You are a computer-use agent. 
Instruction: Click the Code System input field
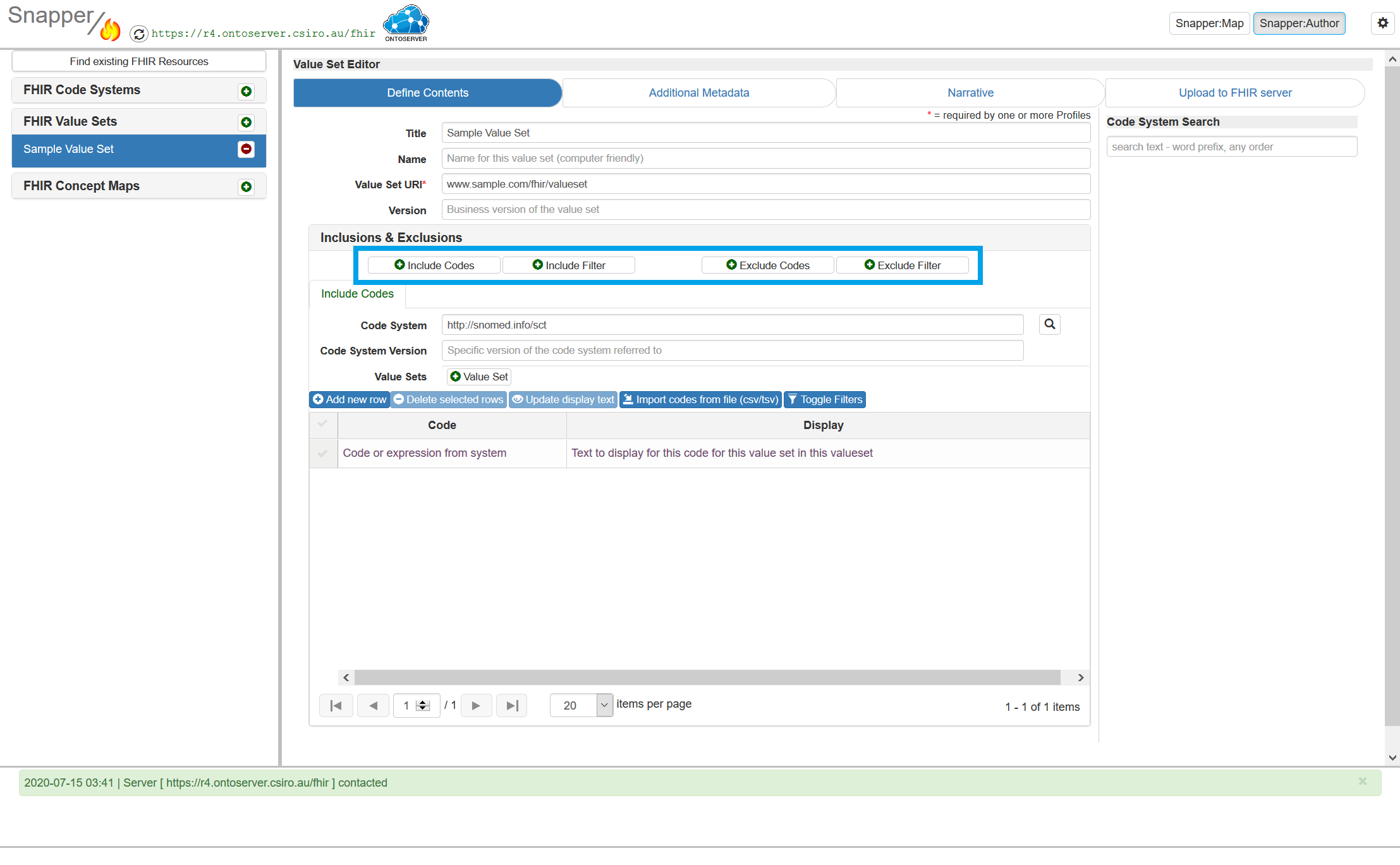733,325
